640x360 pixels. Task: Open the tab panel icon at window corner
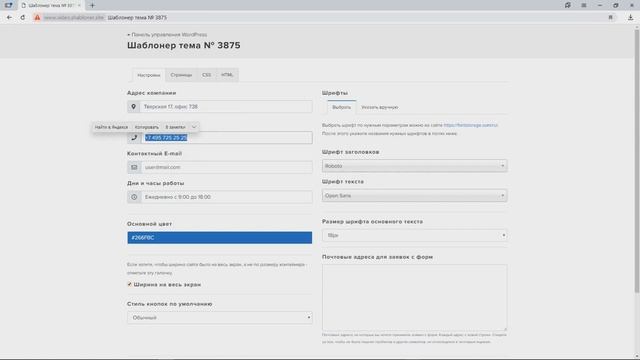click(x=8, y=5)
